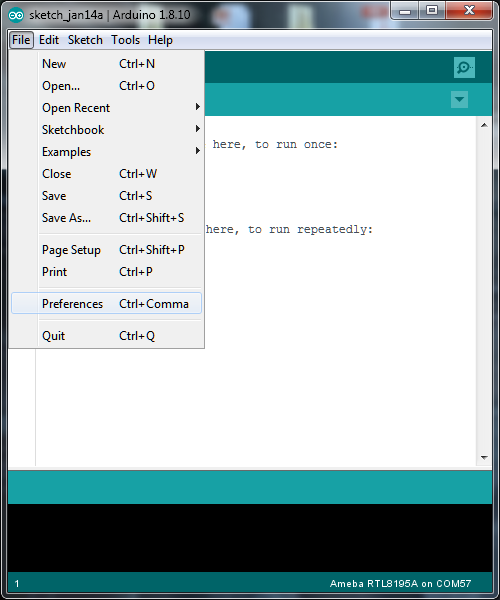
Task: Select the Open... menu entry
Action: pos(106,86)
